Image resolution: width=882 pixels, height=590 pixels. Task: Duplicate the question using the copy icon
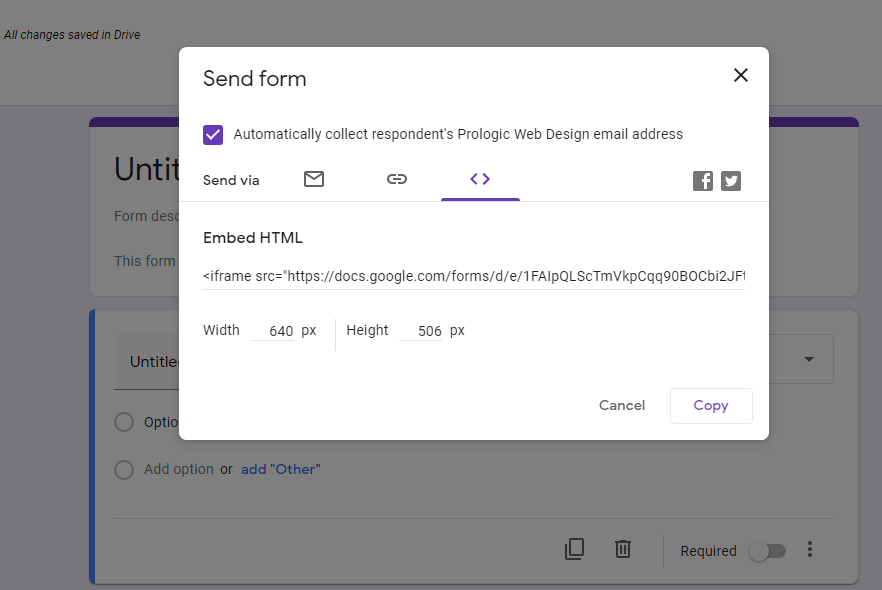(574, 549)
